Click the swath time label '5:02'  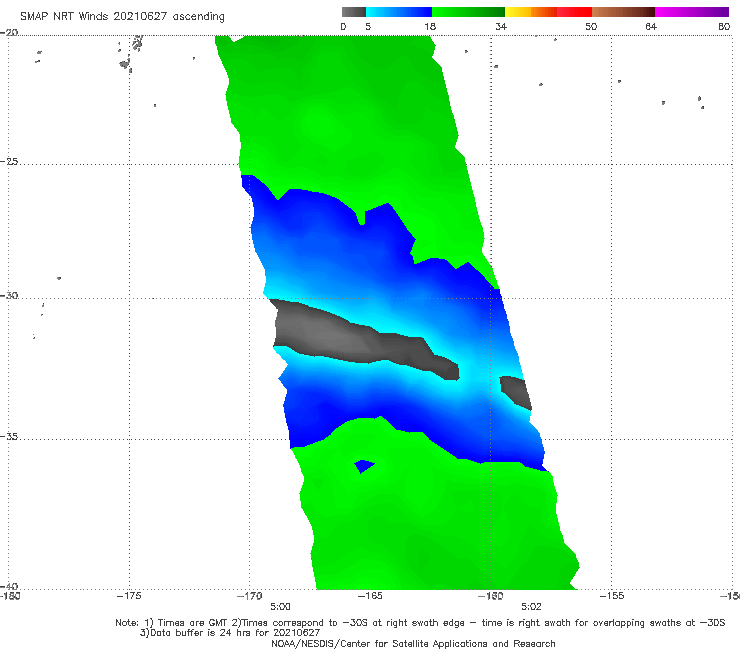(531, 607)
